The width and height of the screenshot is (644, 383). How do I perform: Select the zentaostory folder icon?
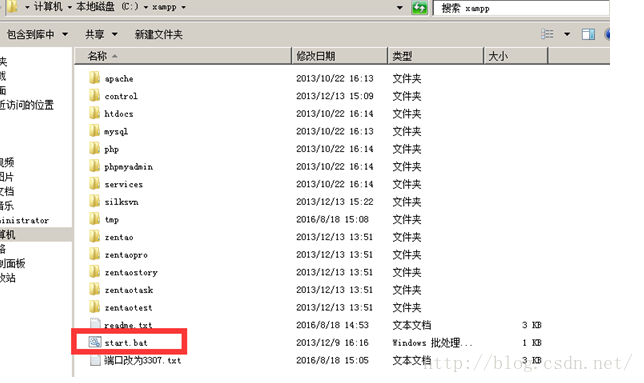tap(94, 272)
